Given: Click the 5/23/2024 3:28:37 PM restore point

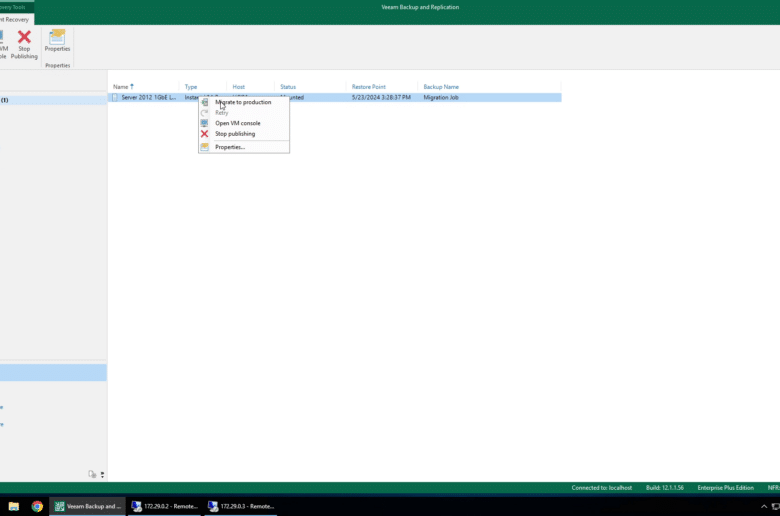Looking at the screenshot, I should [381, 98].
